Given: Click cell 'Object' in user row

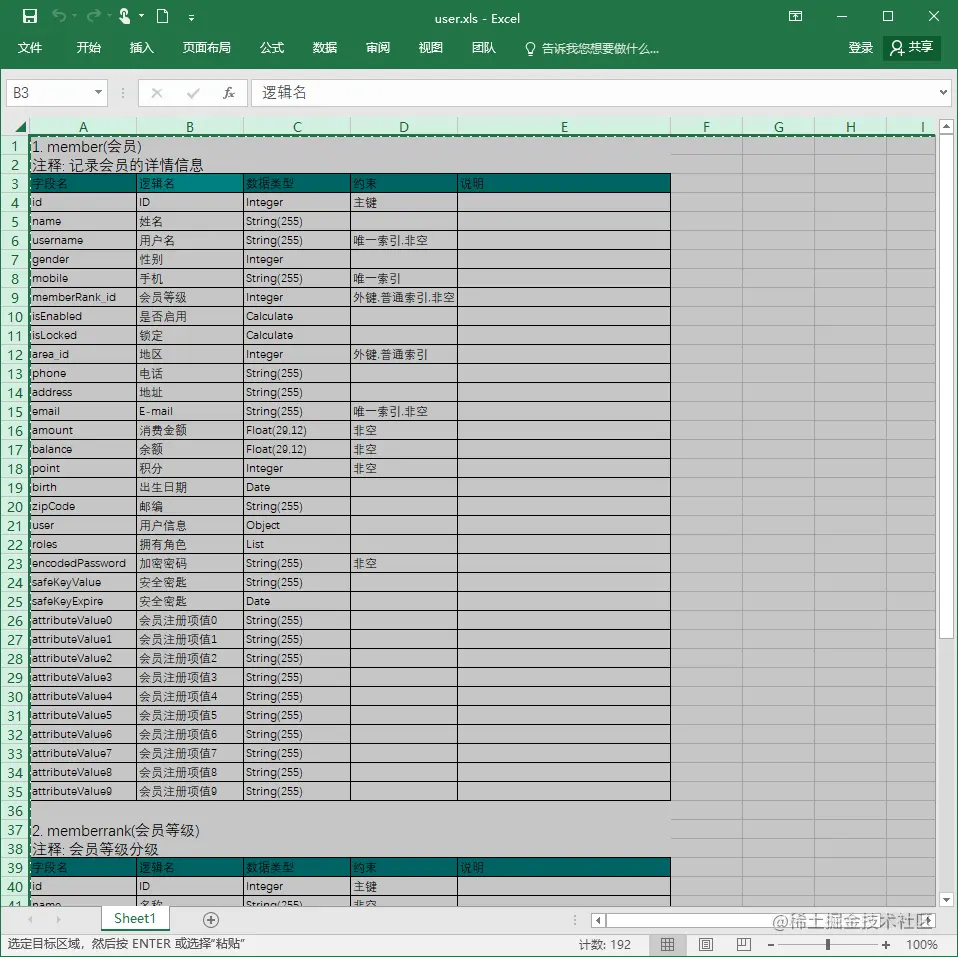Looking at the screenshot, I should click(297, 525).
